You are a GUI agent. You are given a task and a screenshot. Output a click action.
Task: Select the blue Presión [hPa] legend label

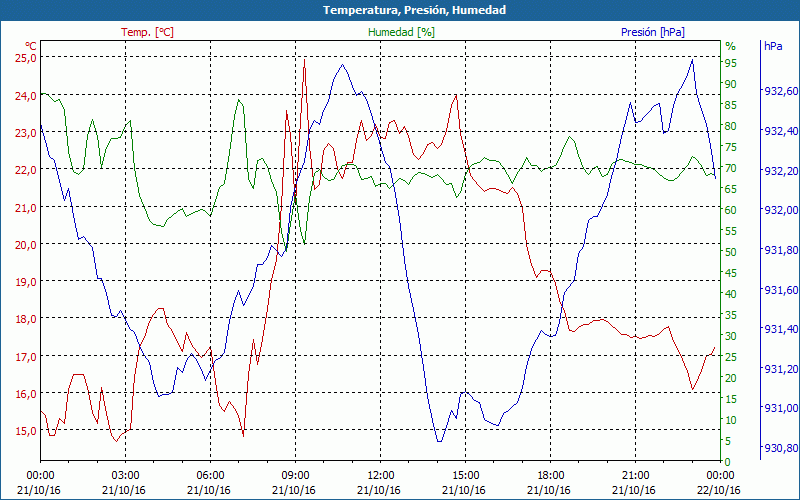point(653,32)
